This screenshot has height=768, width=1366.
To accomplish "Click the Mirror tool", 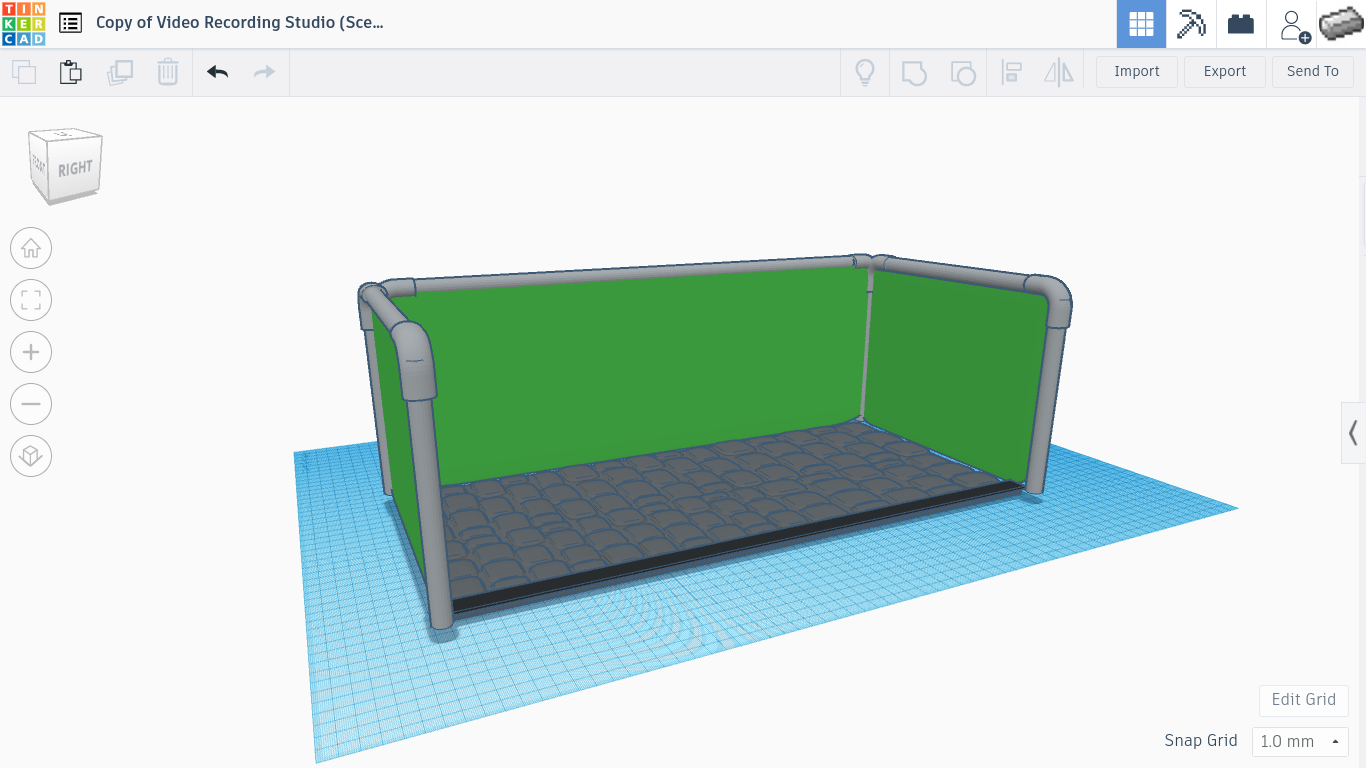I will (1058, 72).
